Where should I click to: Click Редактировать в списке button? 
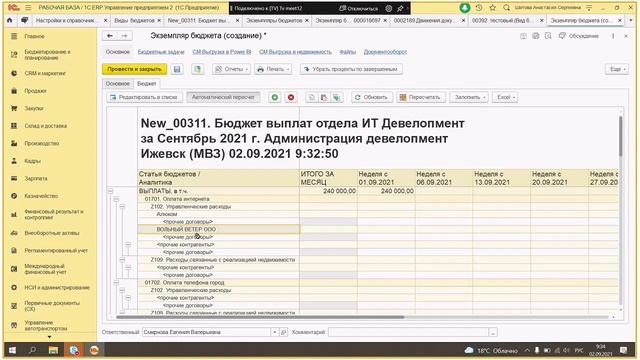(143, 97)
